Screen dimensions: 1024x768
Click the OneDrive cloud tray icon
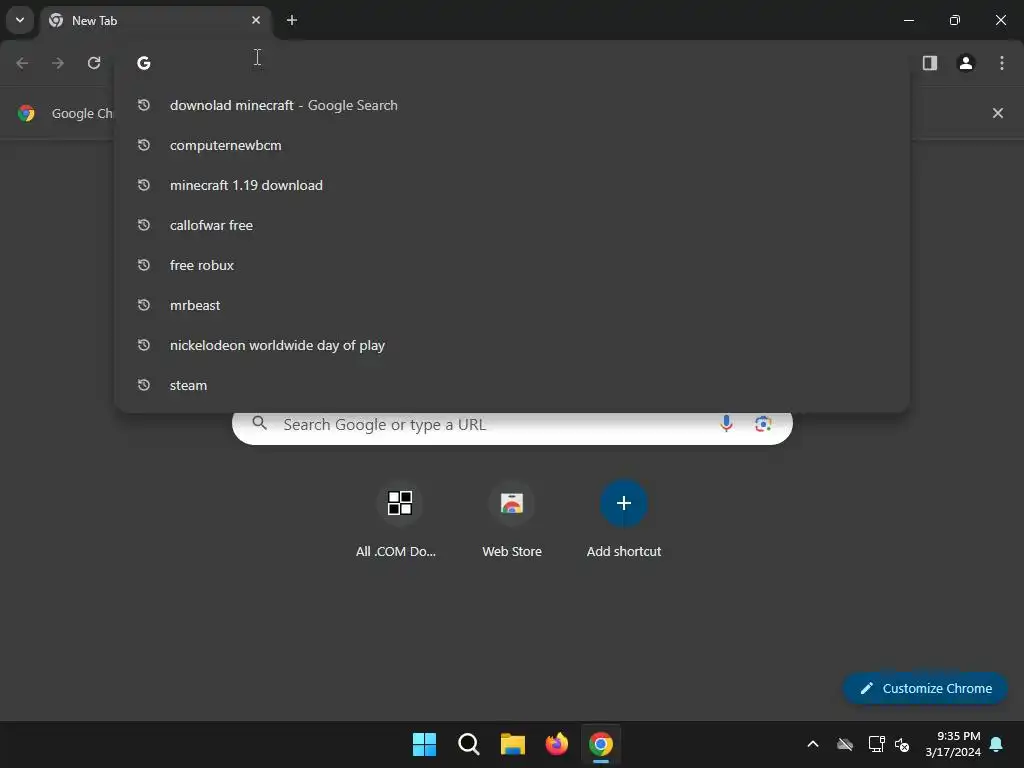[x=845, y=744]
